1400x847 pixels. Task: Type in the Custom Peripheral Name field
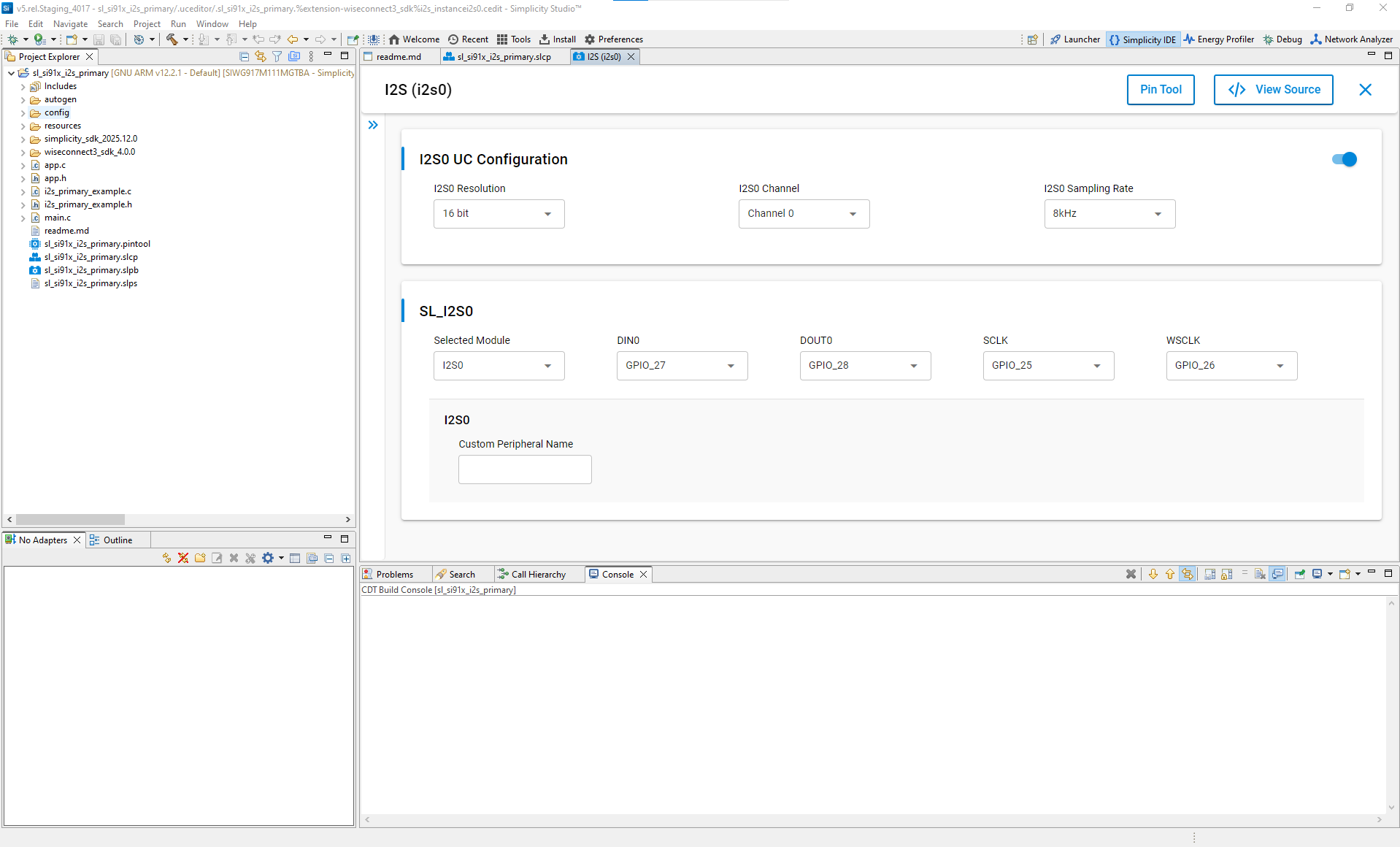[524, 469]
